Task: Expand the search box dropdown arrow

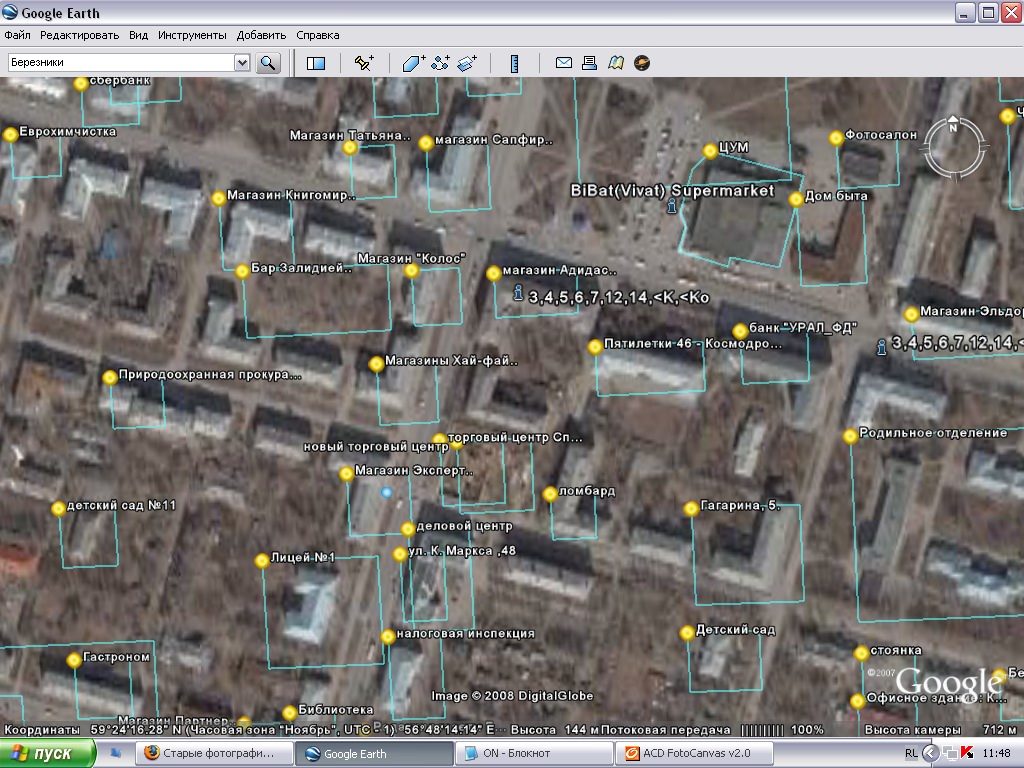Action: tap(242, 63)
